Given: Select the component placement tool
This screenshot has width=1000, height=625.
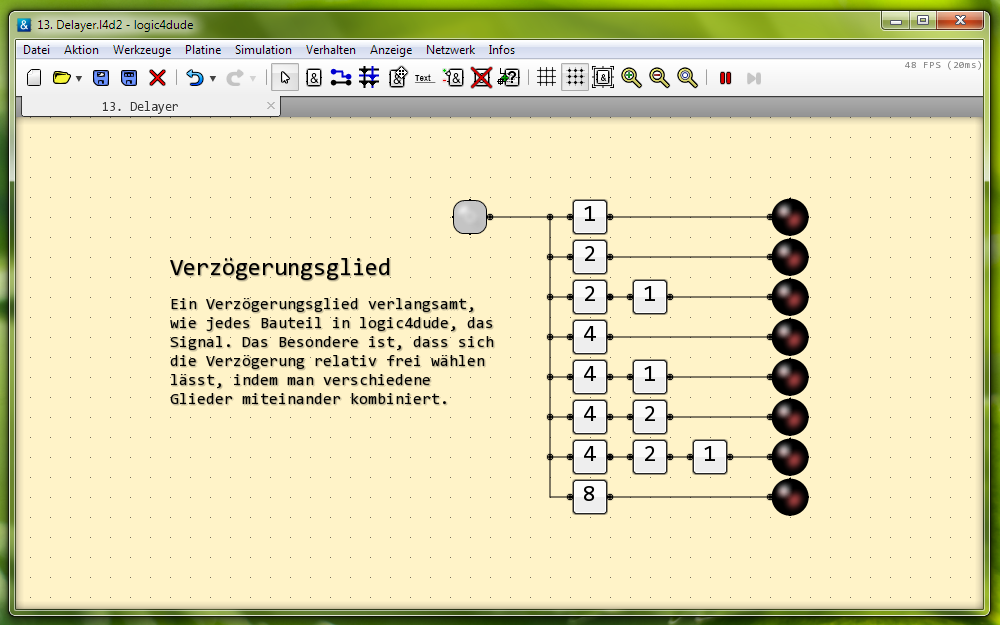Looking at the screenshot, I should [x=313, y=78].
